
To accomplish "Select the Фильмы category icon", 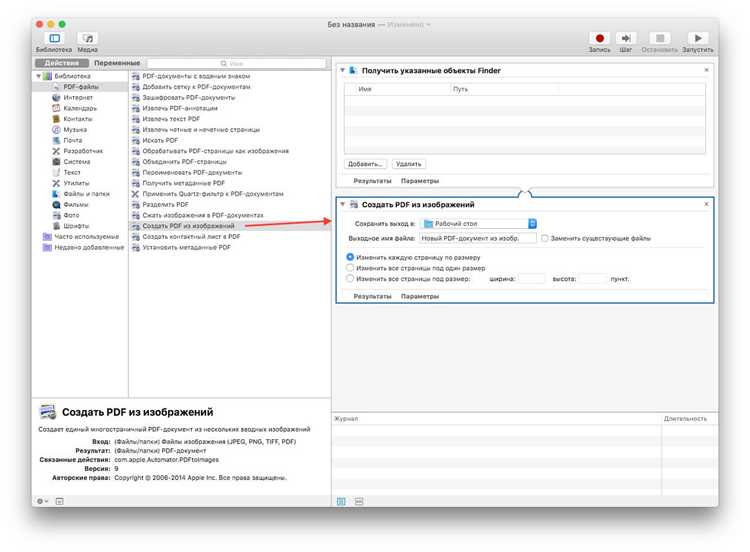I will (56, 204).
